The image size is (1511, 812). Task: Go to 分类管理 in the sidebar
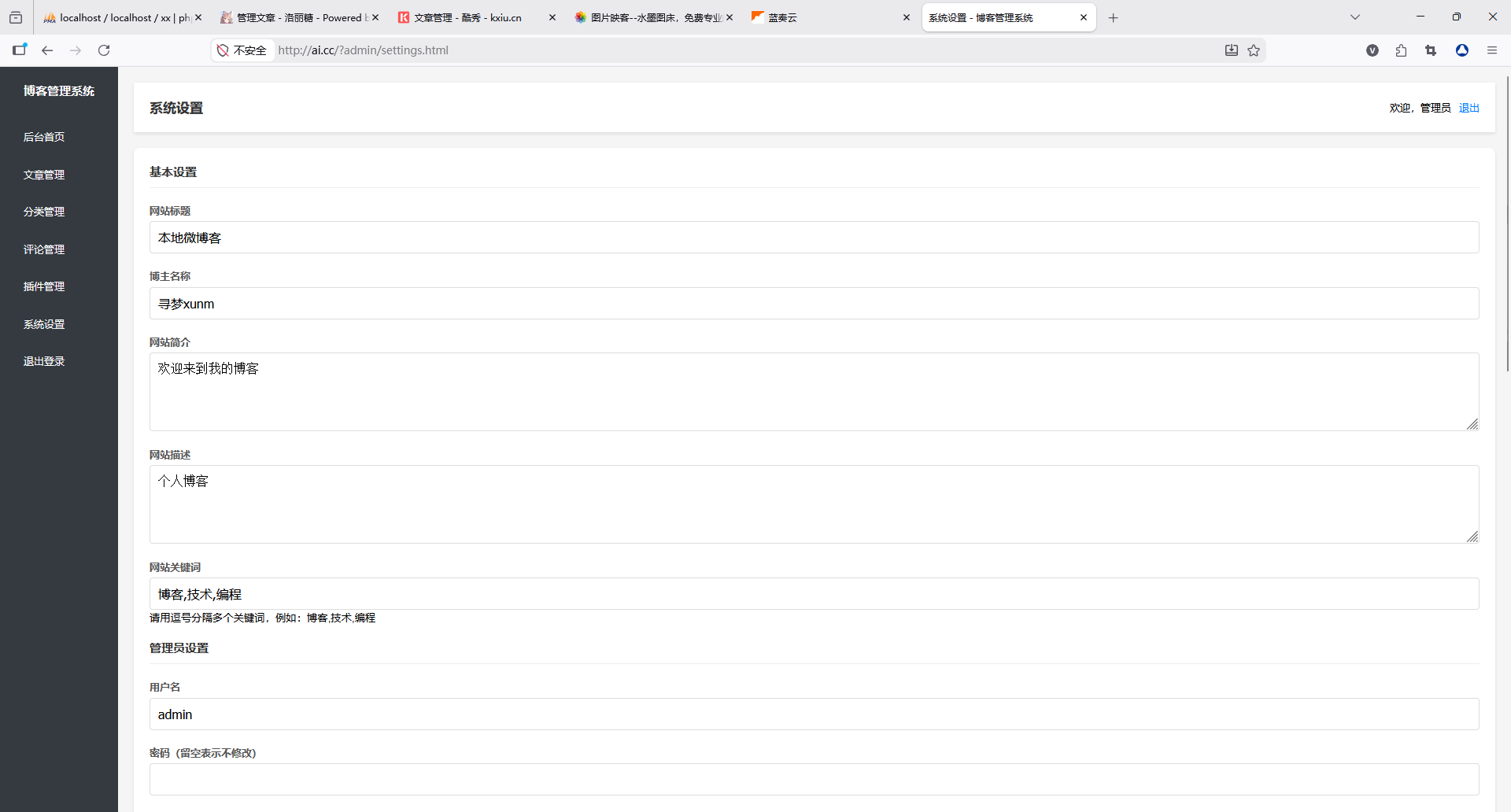[x=44, y=212]
